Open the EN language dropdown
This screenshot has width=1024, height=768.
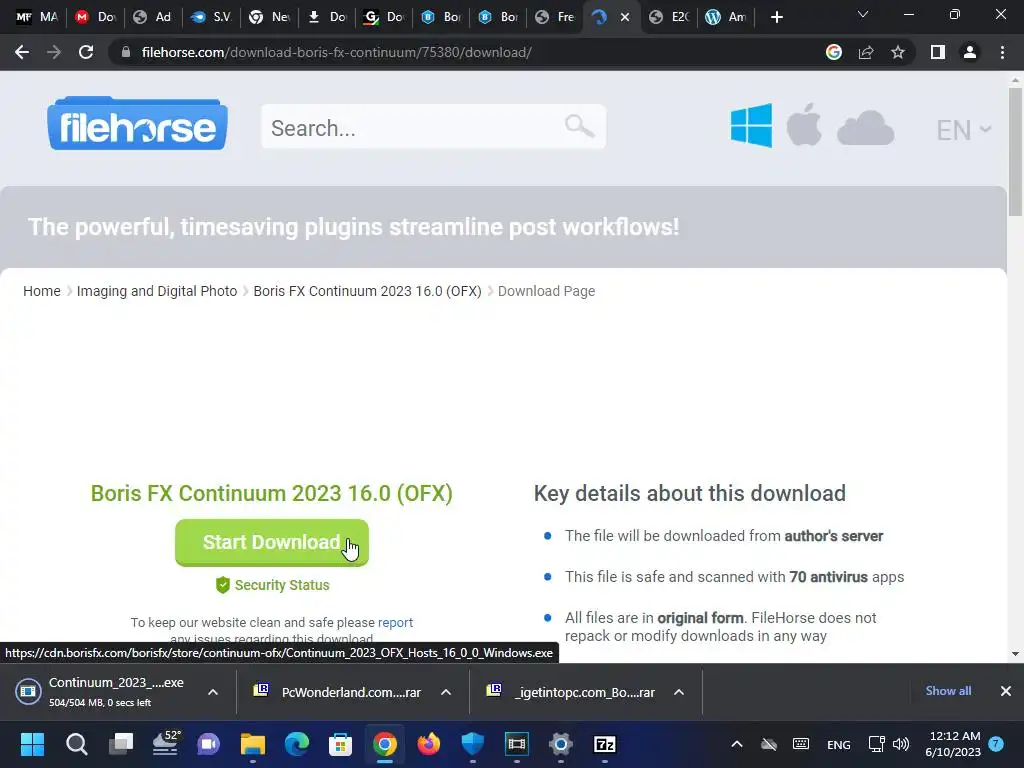point(964,130)
